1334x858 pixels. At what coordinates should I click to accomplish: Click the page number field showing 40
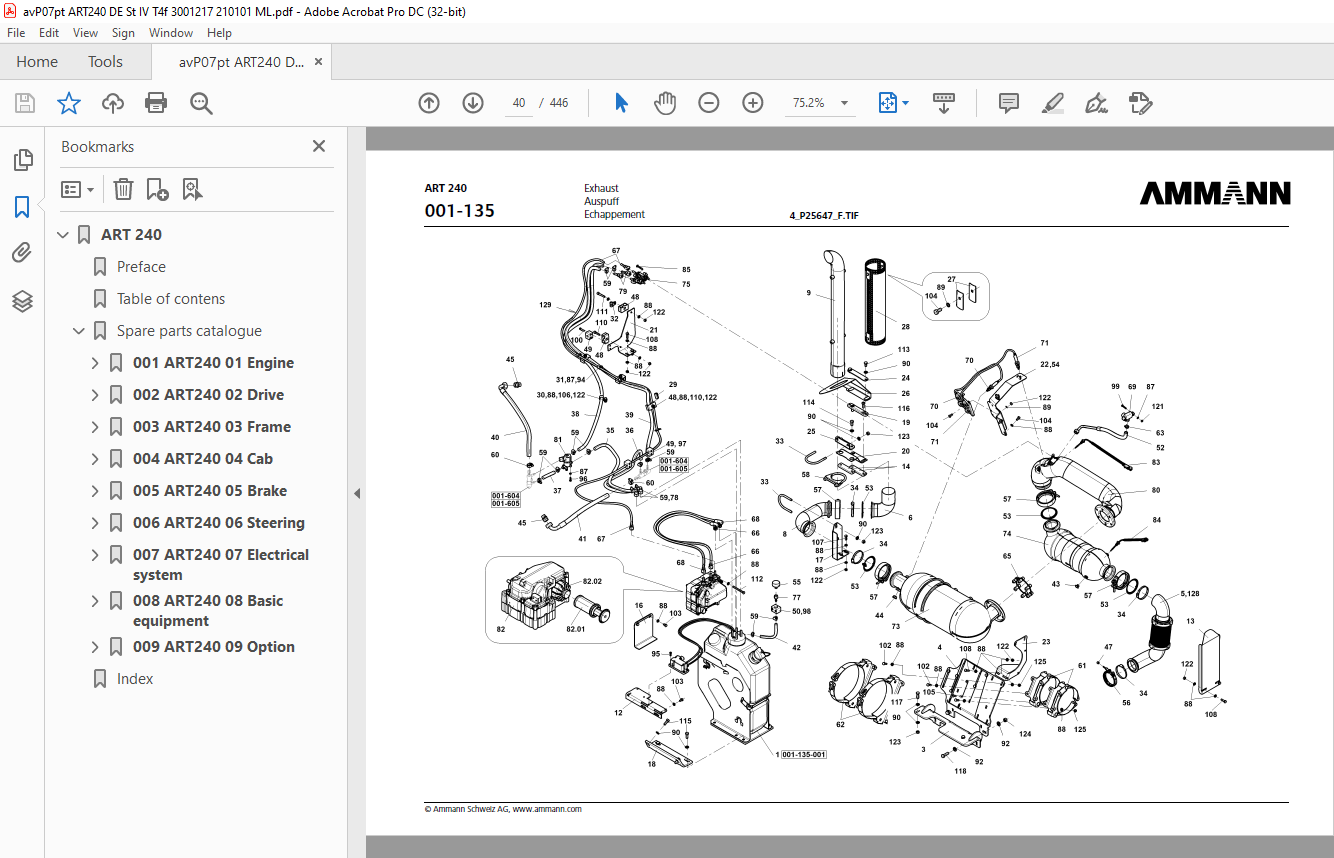(x=518, y=103)
